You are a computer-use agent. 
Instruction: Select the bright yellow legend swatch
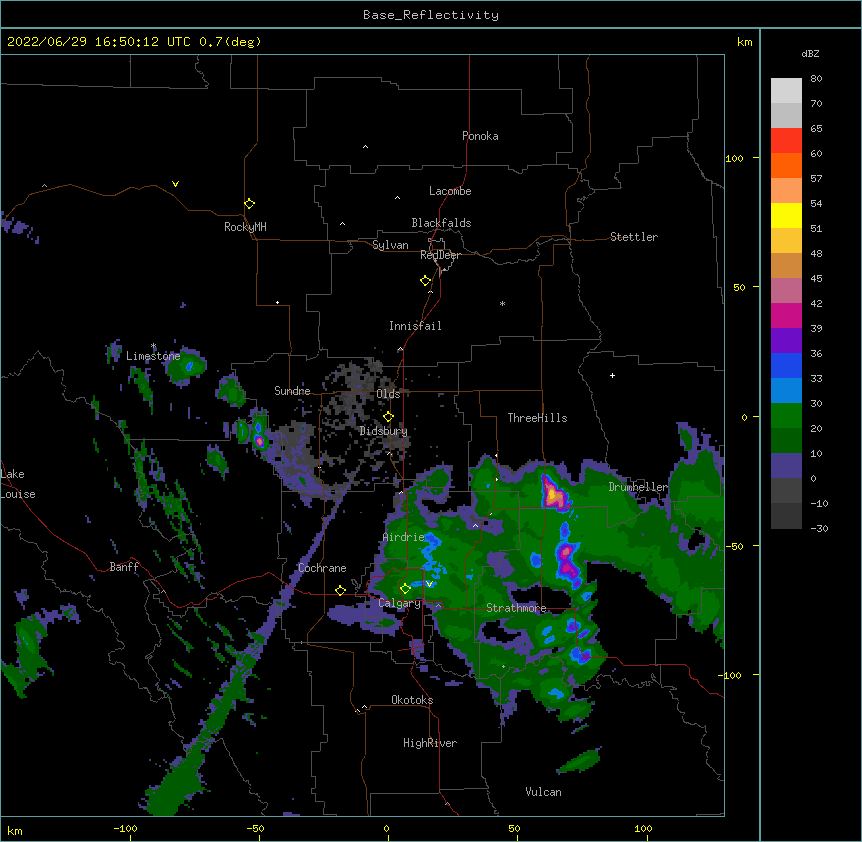point(786,215)
